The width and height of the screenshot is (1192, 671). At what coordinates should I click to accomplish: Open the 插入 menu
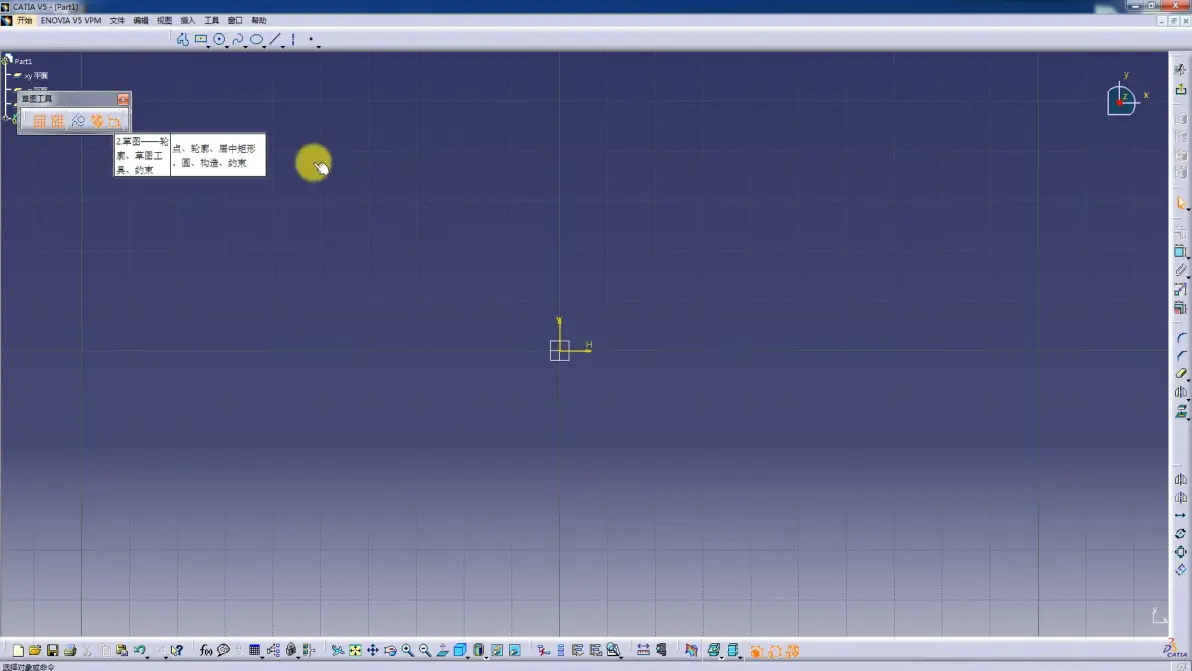pyautogui.click(x=188, y=21)
